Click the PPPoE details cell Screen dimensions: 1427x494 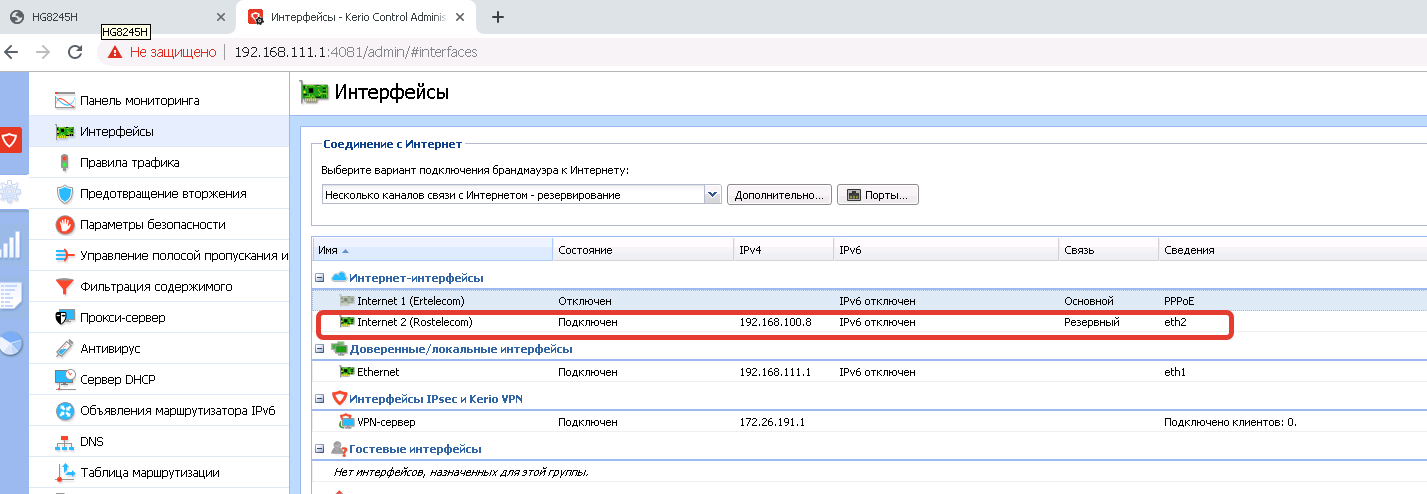pos(1180,300)
